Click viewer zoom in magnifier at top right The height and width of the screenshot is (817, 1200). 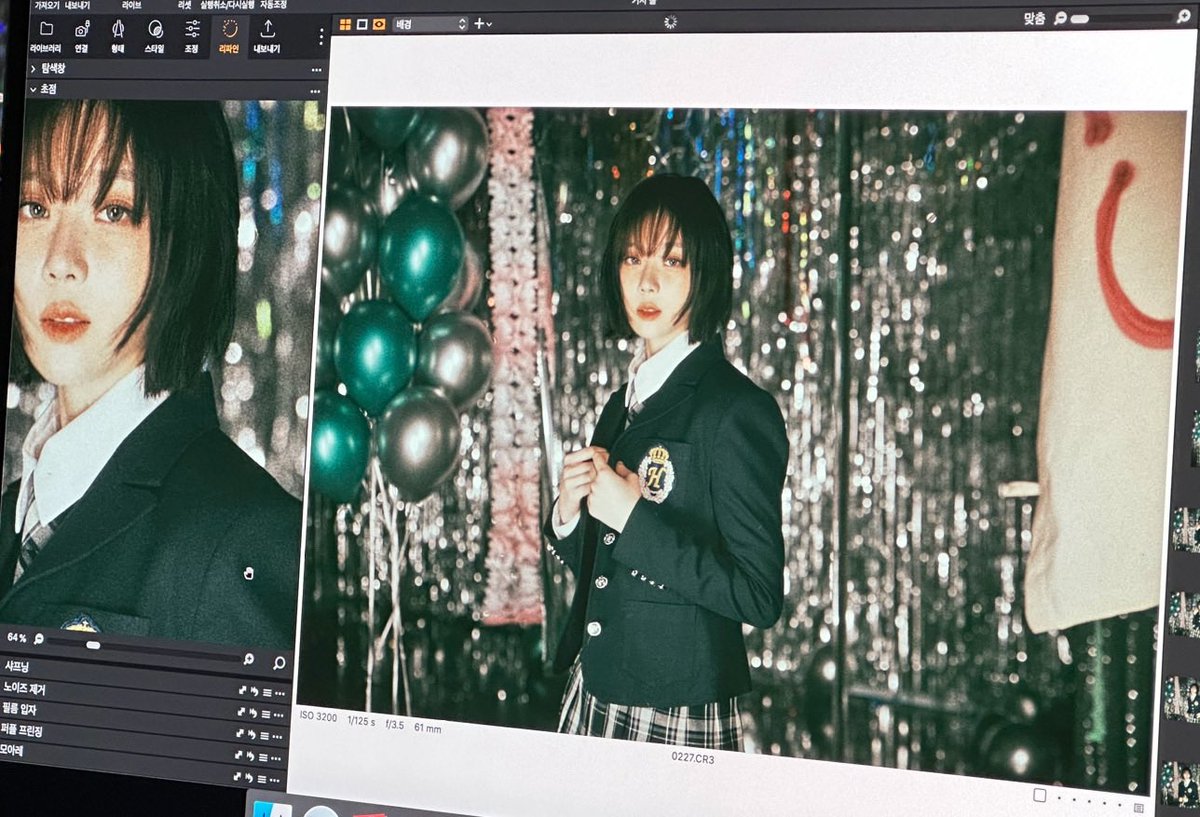point(1182,17)
